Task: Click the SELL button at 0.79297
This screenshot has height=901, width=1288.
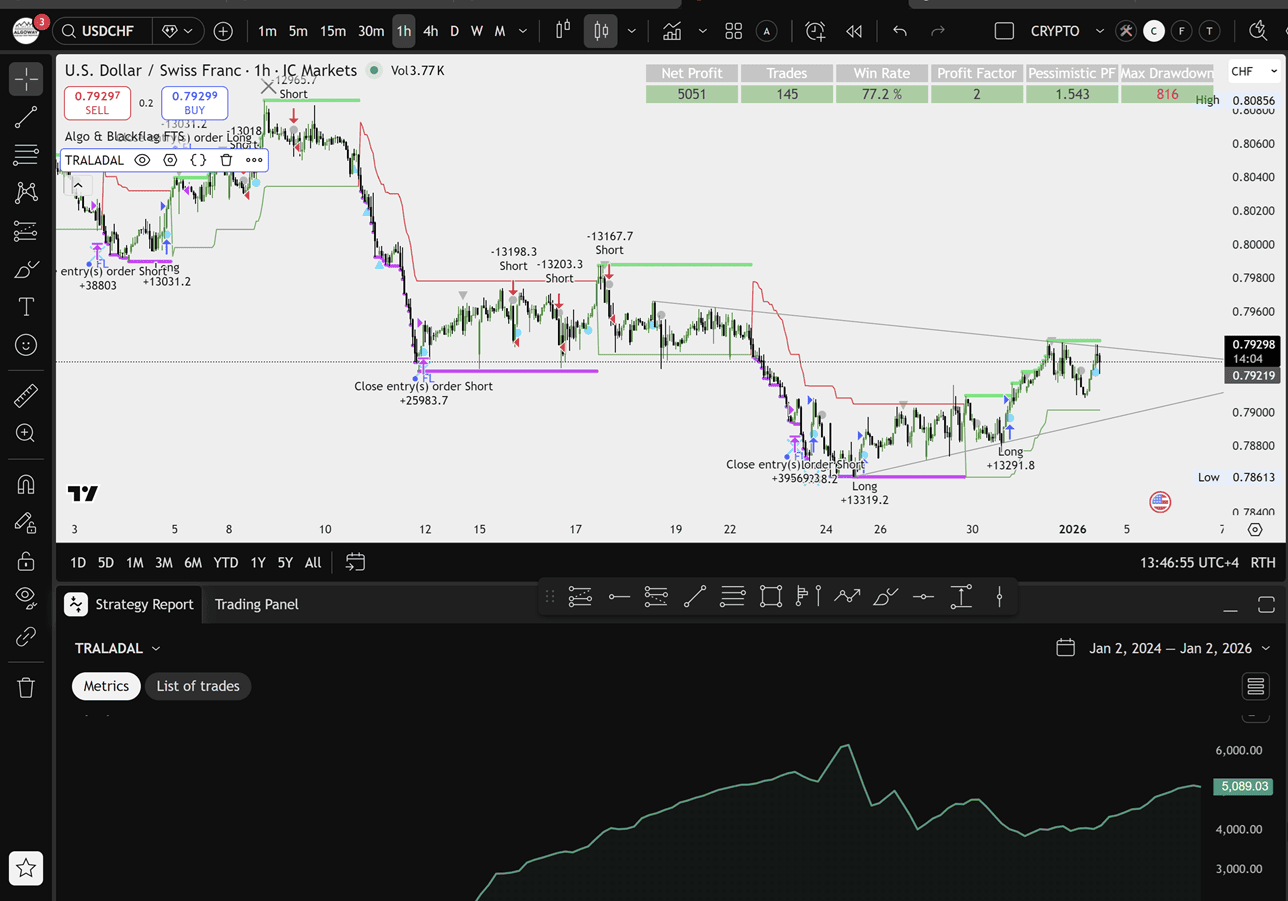Action: pos(97,104)
